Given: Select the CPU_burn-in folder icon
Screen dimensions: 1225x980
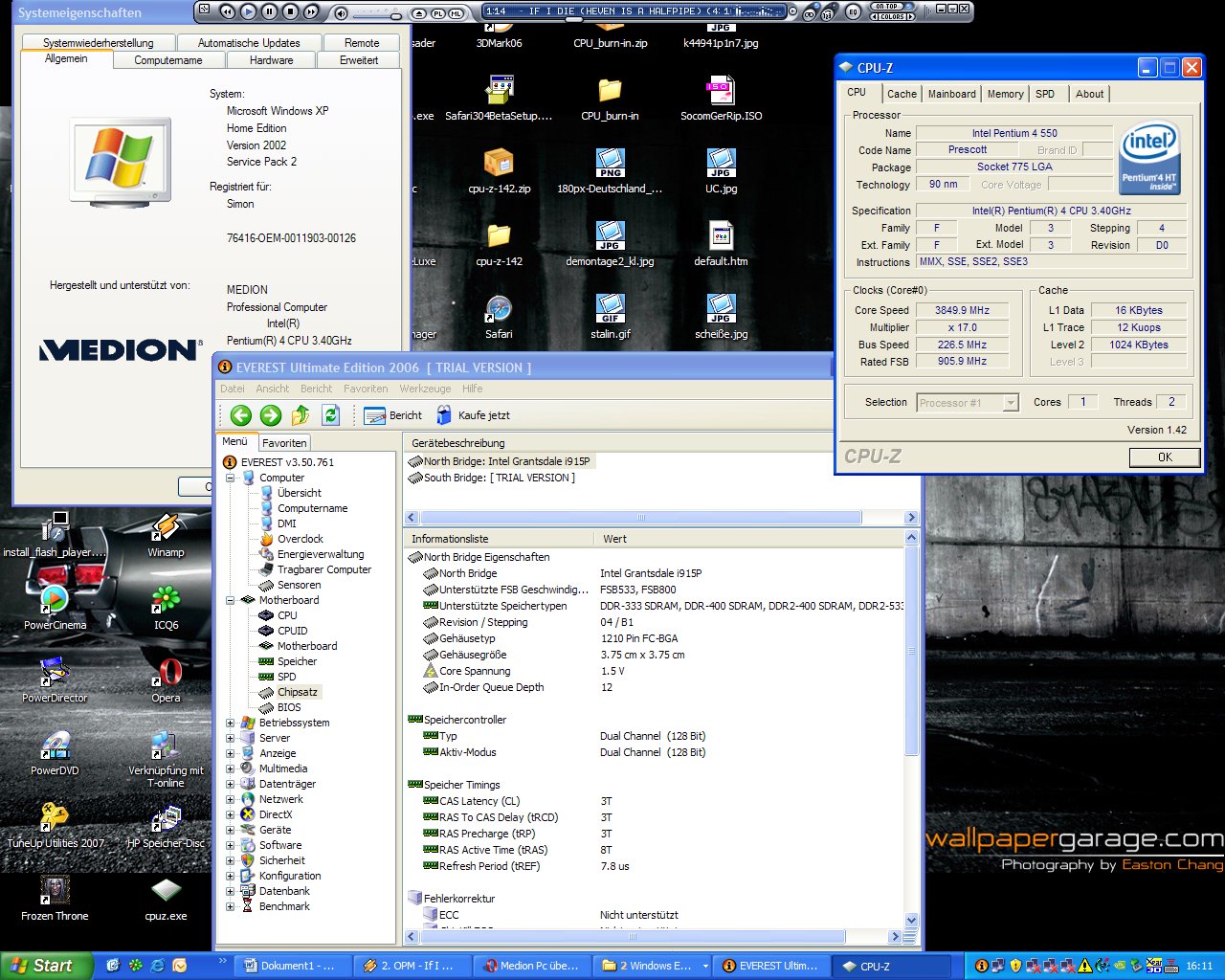Looking at the screenshot, I should (610, 98).
